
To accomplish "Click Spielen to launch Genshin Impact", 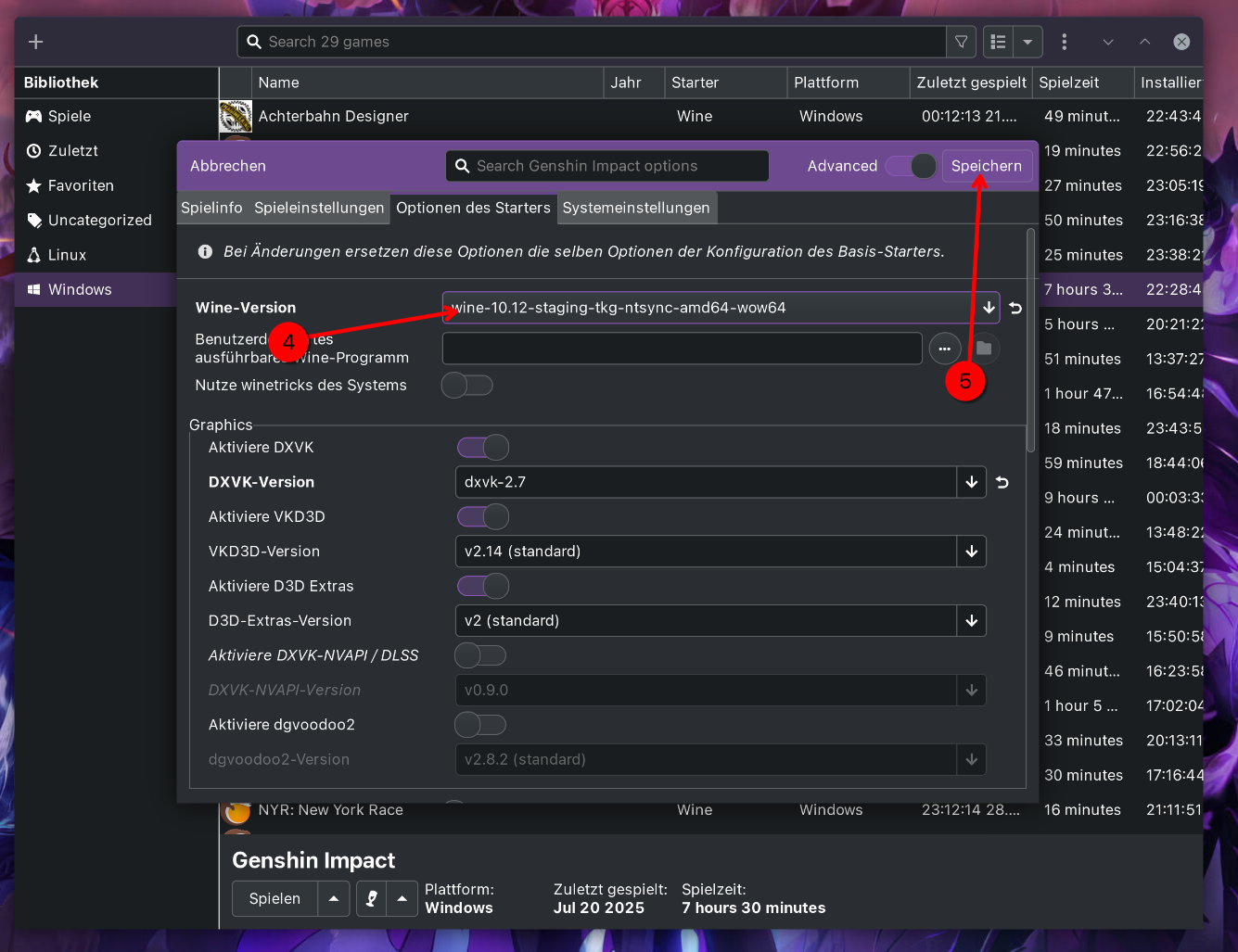I will tap(274, 898).
